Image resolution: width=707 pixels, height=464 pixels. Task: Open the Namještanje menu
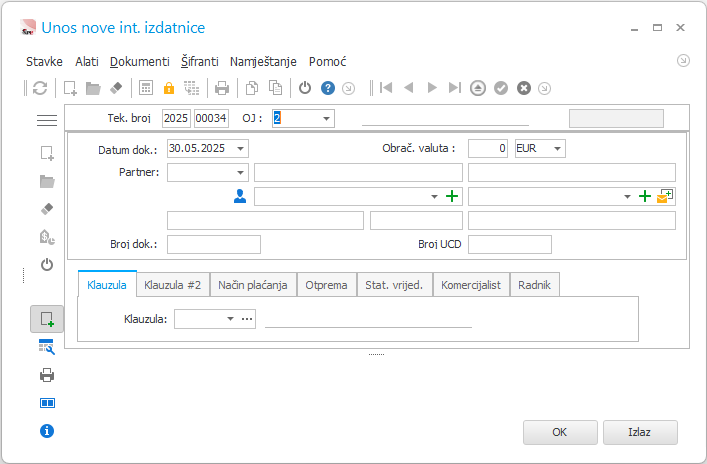coord(263,61)
